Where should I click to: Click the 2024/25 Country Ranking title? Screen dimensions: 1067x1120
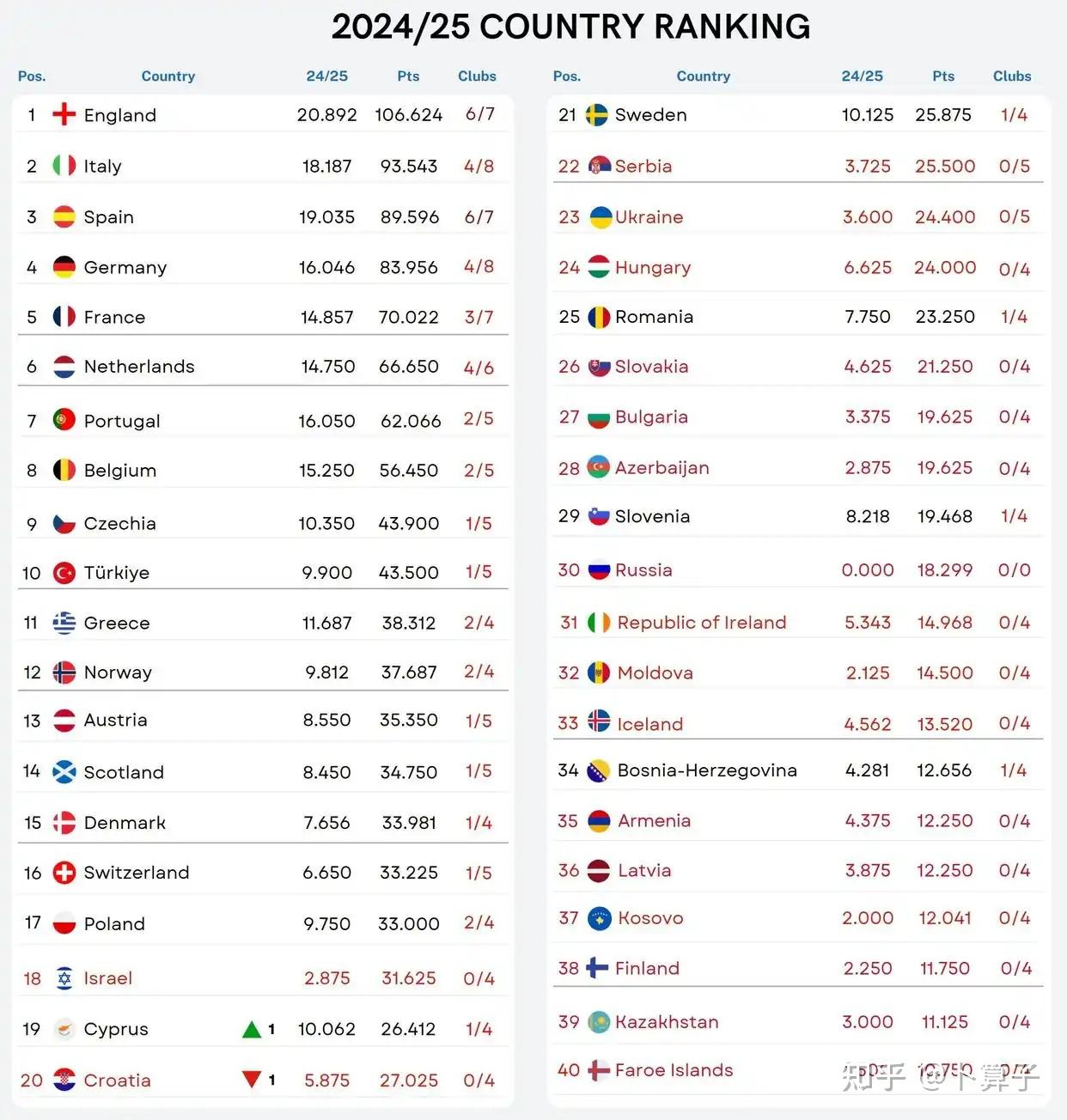pyautogui.click(x=571, y=27)
